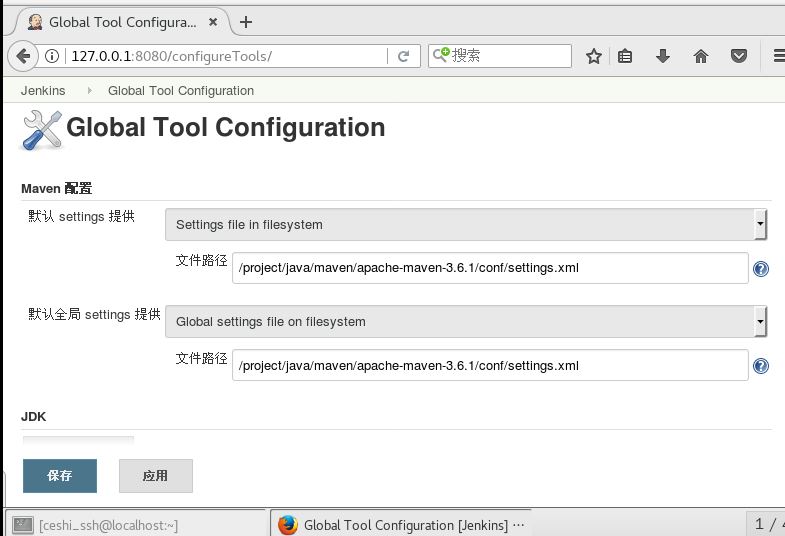Click the bookmark star icon
785x536 pixels.
click(593, 56)
